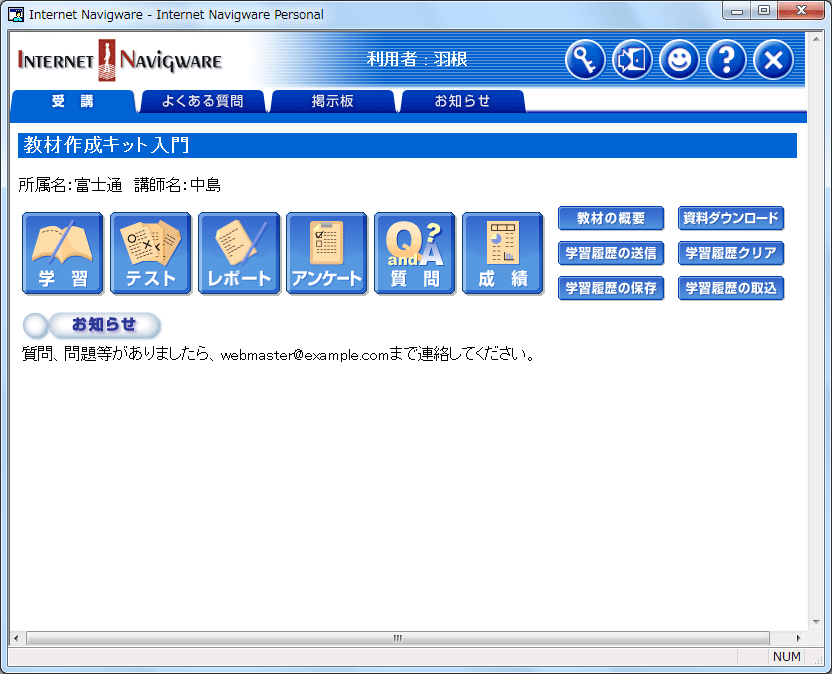The height and width of the screenshot is (674, 832).
Task: Click the smiley face profile icon
Action: (x=679, y=60)
